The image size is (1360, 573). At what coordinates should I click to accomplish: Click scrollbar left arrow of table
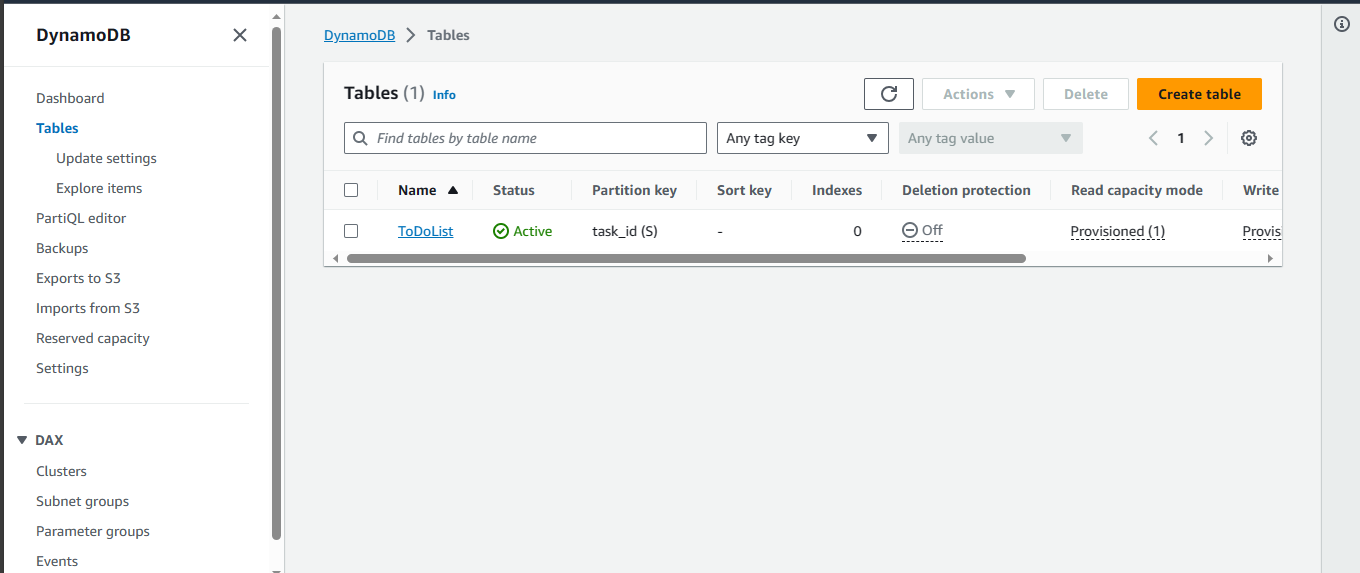click(x=335, y=258)
